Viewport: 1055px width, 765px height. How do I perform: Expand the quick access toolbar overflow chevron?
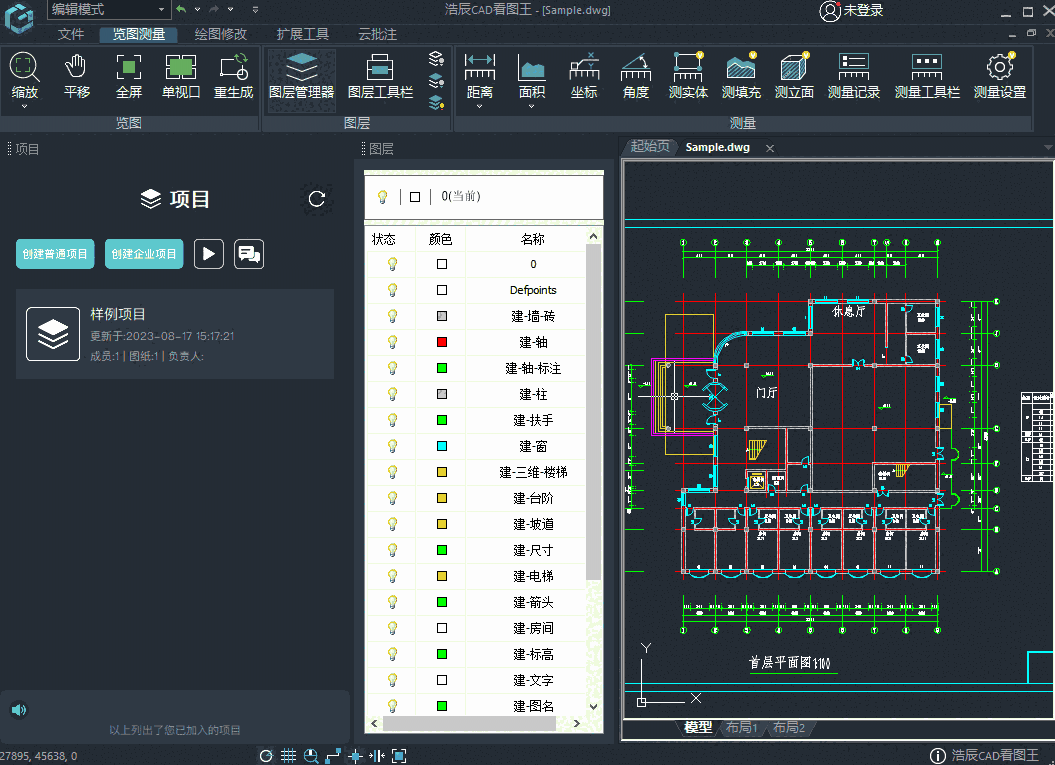pos(254,10)
